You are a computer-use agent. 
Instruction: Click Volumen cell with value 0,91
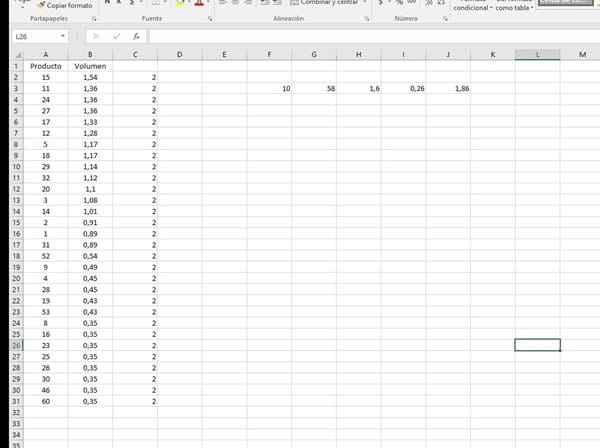[x=90, y=223]
